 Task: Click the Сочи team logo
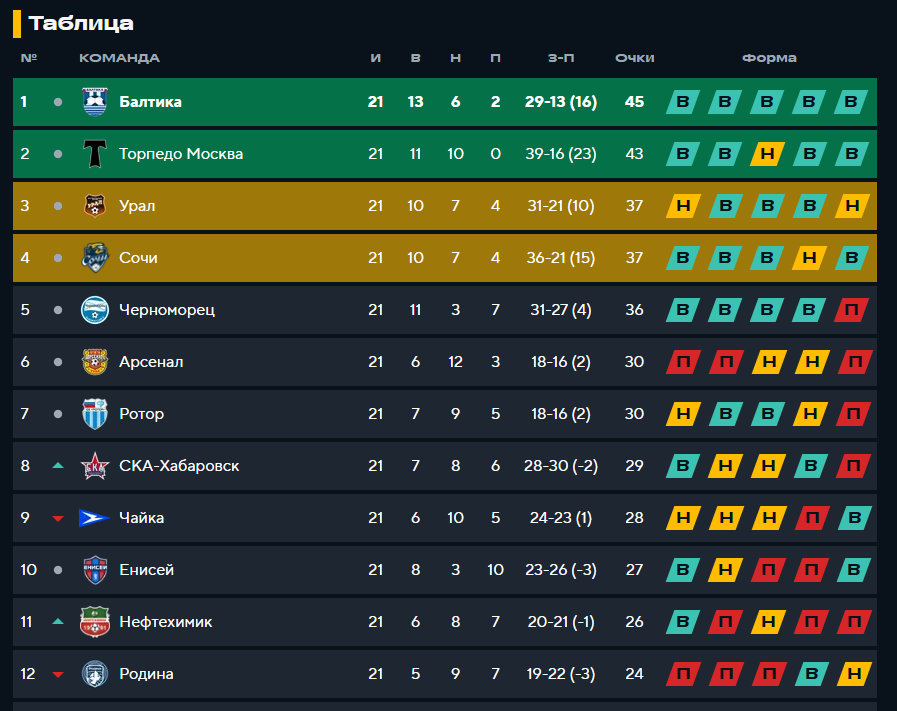click(95, 258)
